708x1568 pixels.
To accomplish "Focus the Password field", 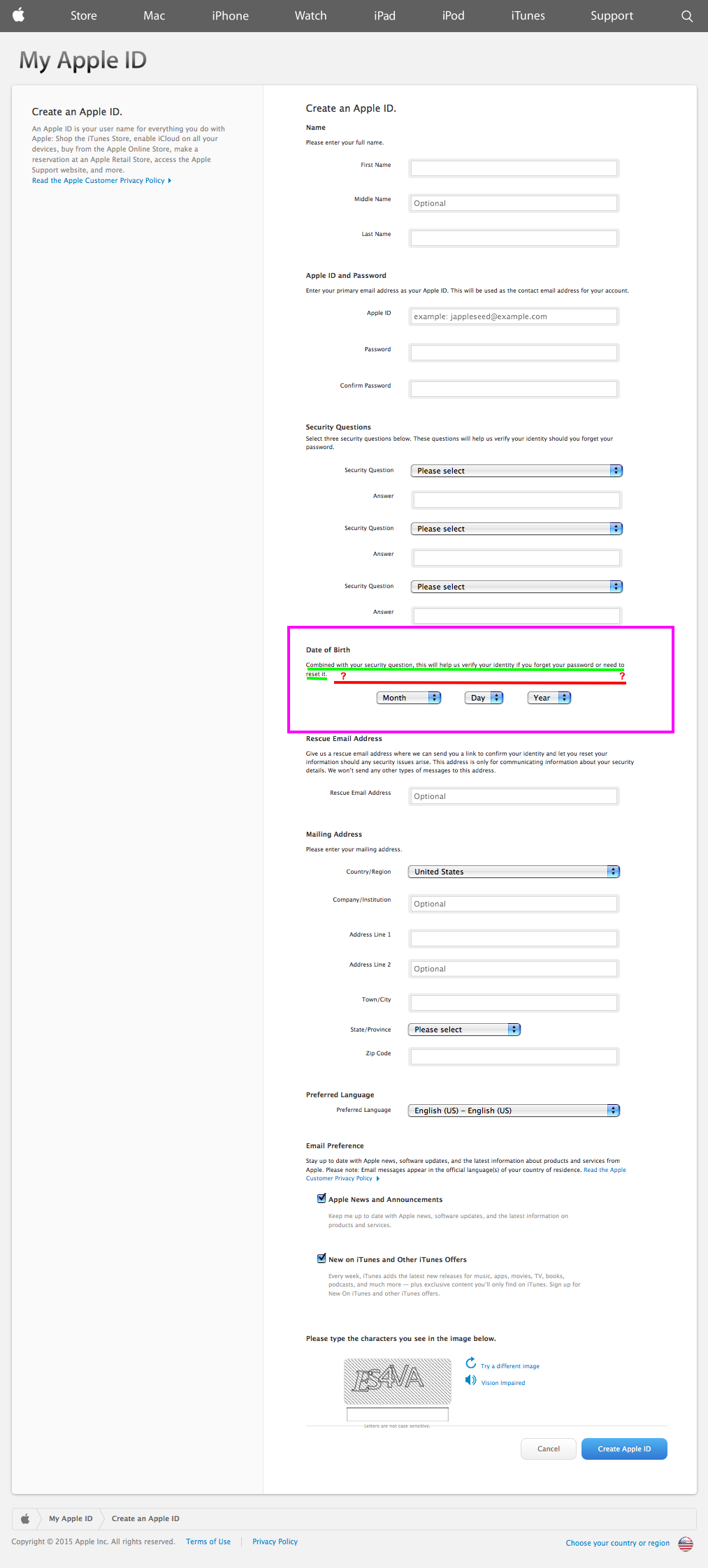I will [514, 353].
